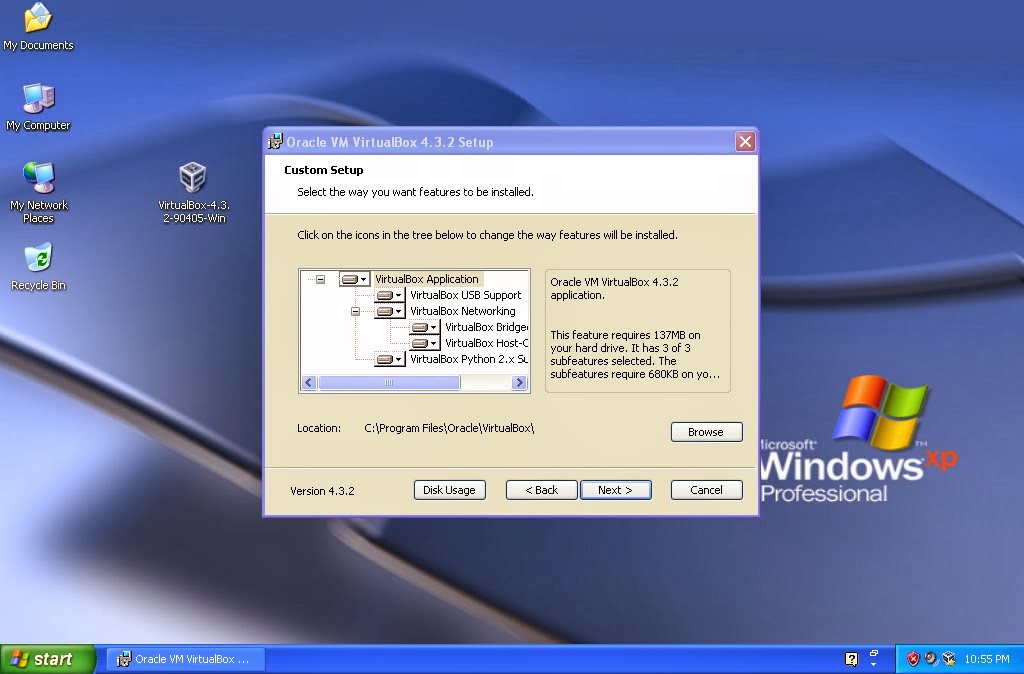Screen dimensions: 1024x674
Task: Select the My Network Places desktop icon
Action: tap(38, 193)
